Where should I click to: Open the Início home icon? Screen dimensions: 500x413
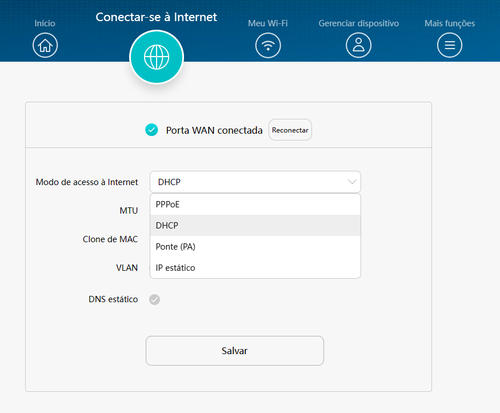[x=45, y=45]
